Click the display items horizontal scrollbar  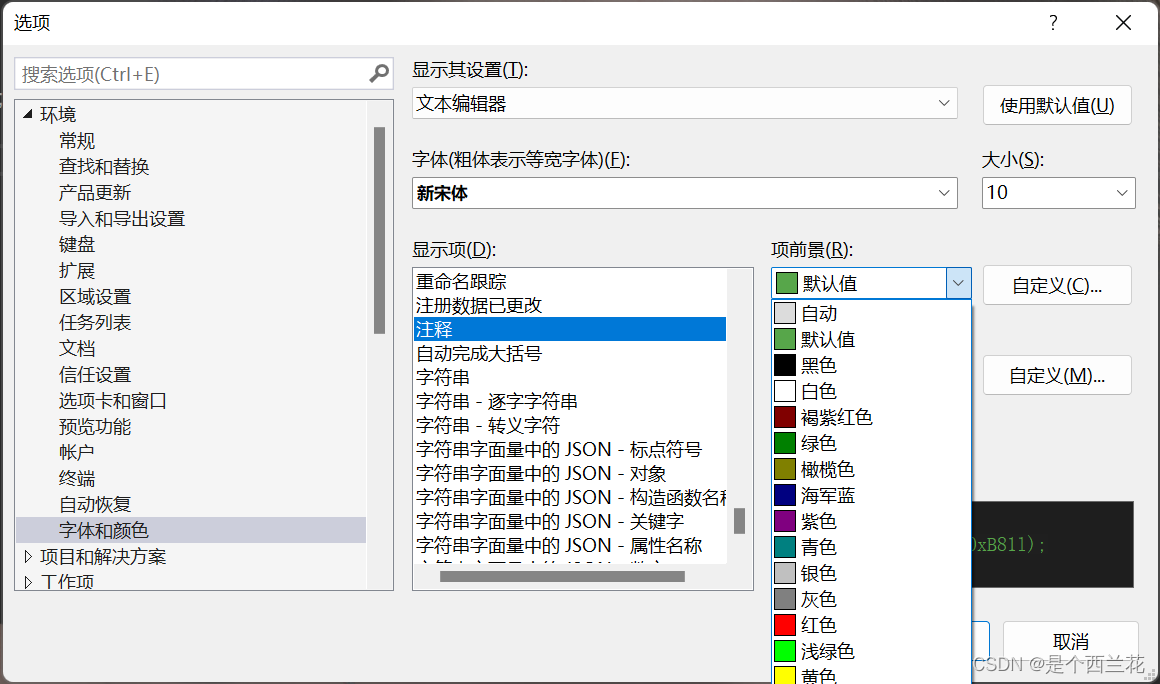point(562,576)
